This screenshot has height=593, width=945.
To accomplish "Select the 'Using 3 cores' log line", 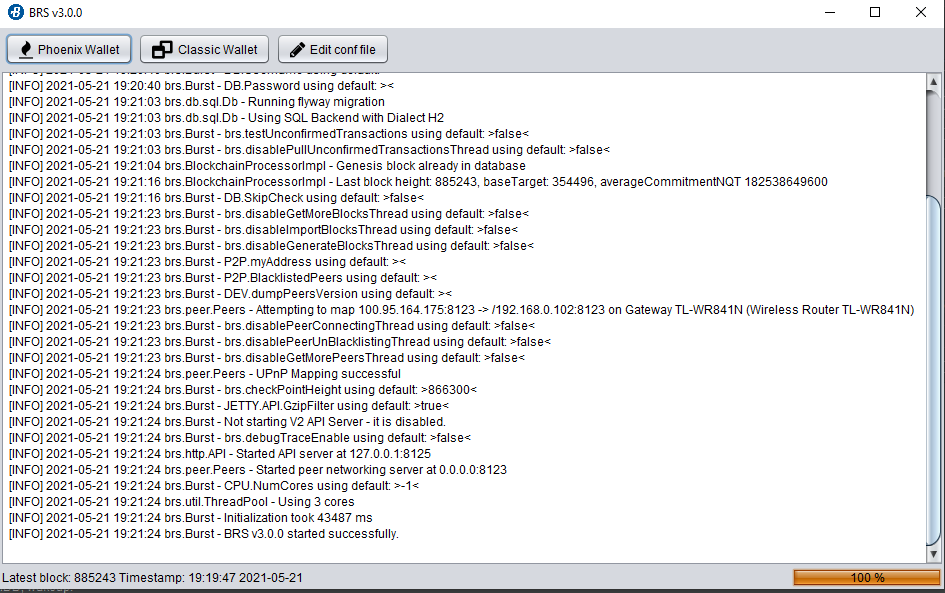I will click(181, 501).
